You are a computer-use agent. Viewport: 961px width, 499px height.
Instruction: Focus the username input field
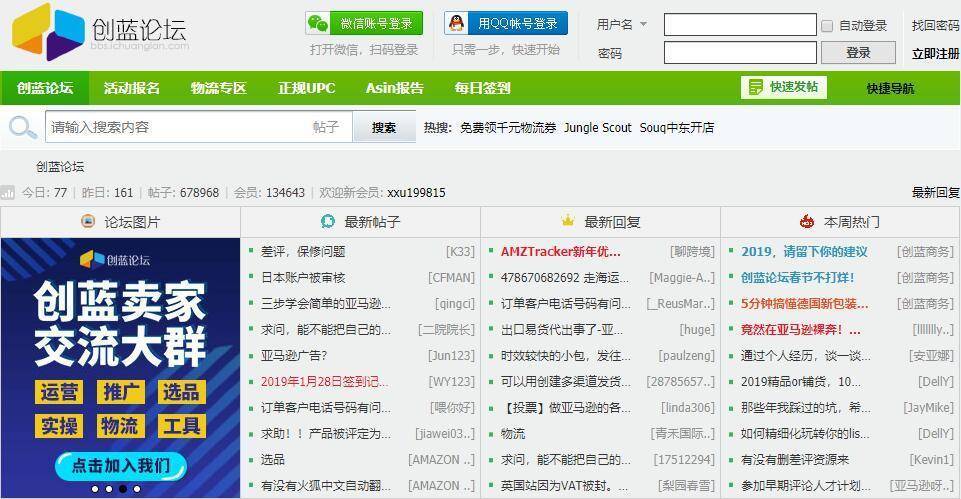point(740,25)
